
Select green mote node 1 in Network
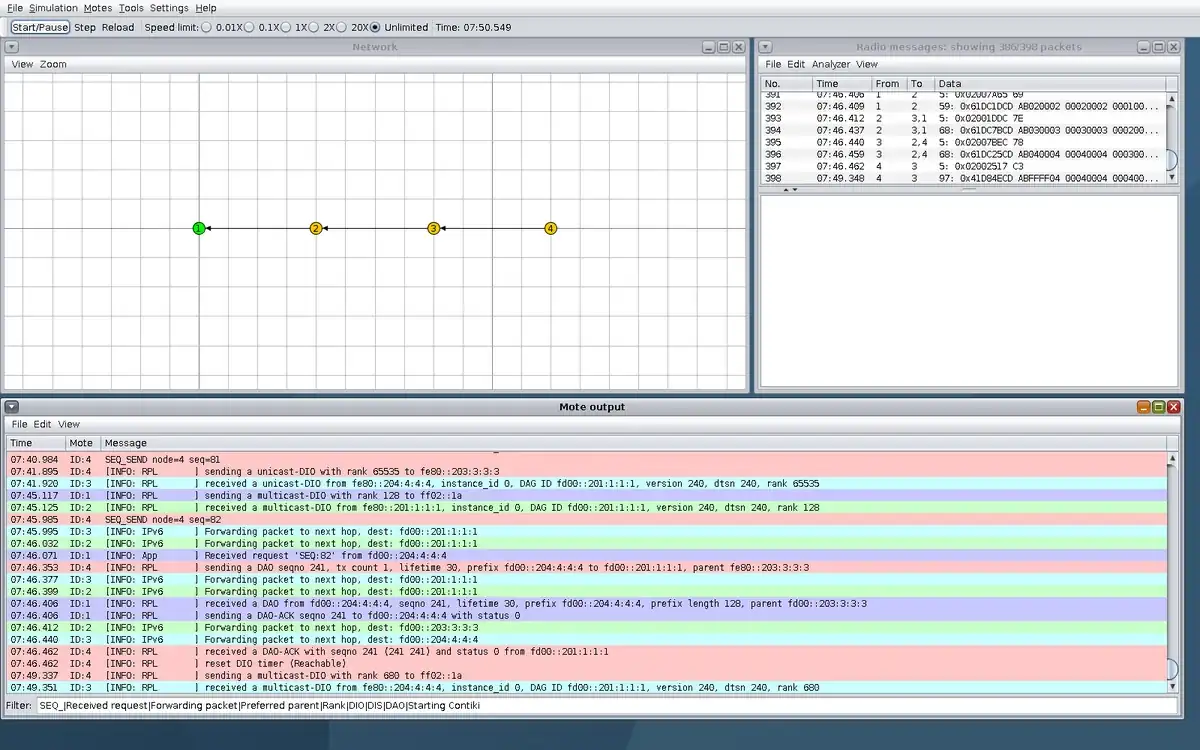[x=199, y=229]
